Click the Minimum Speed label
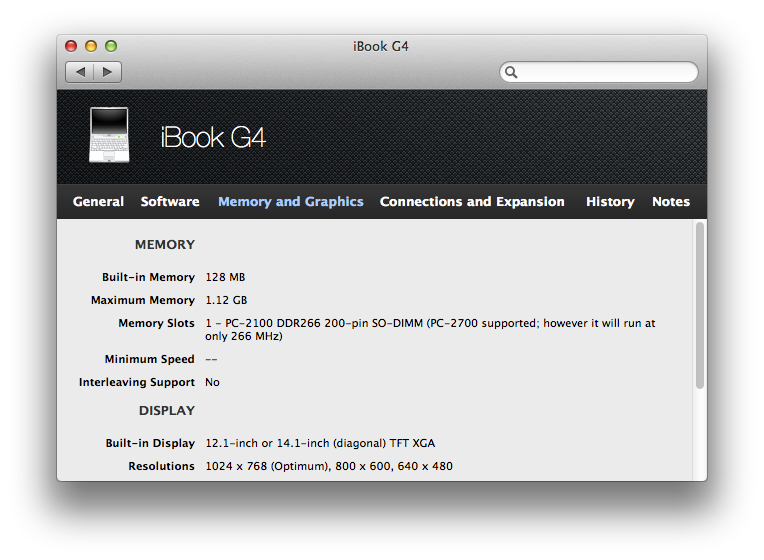Viewport: 764px width, 560px height. (150, 359)
